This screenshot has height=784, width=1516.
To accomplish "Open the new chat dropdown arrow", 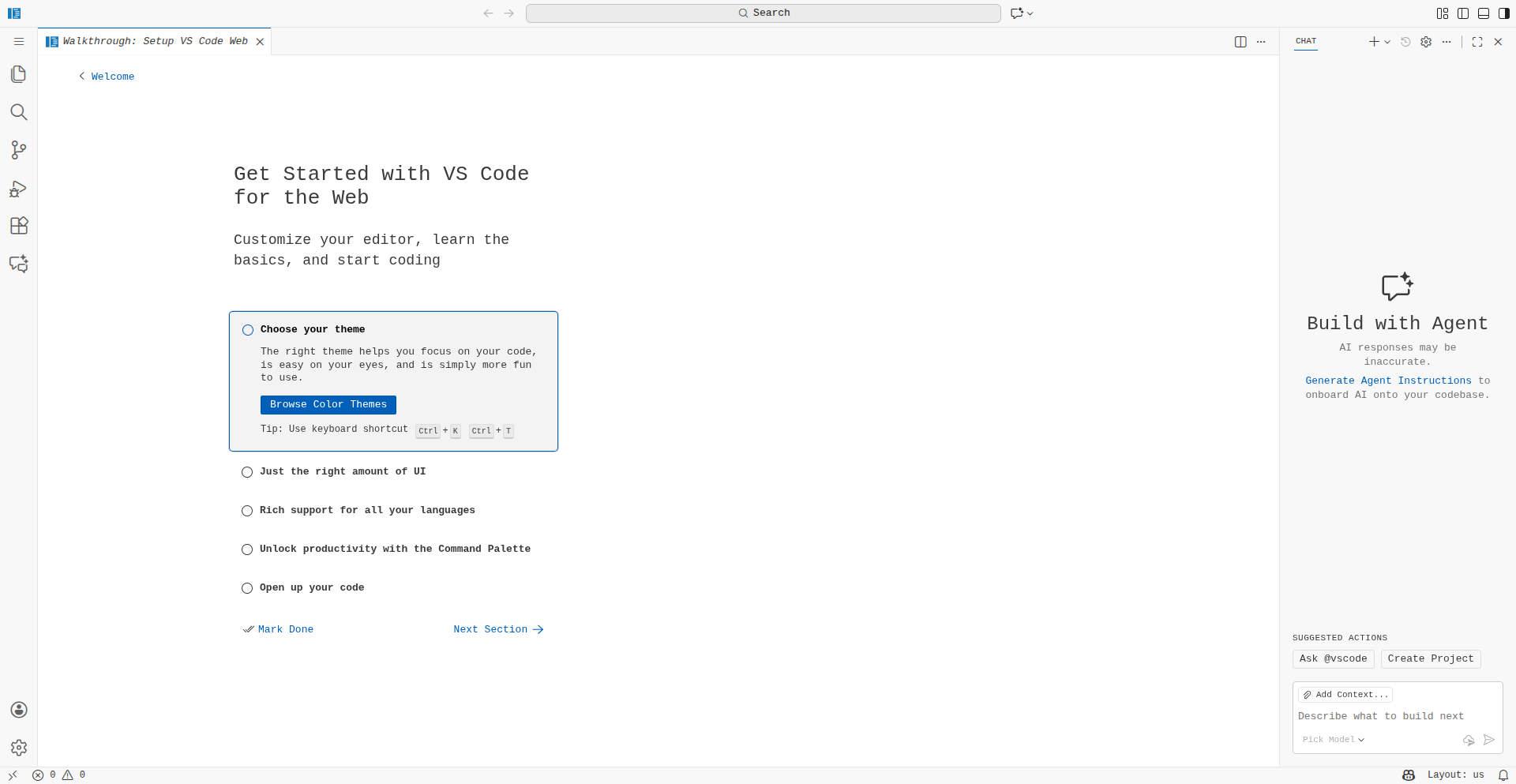I will (x=1387, y=42).
